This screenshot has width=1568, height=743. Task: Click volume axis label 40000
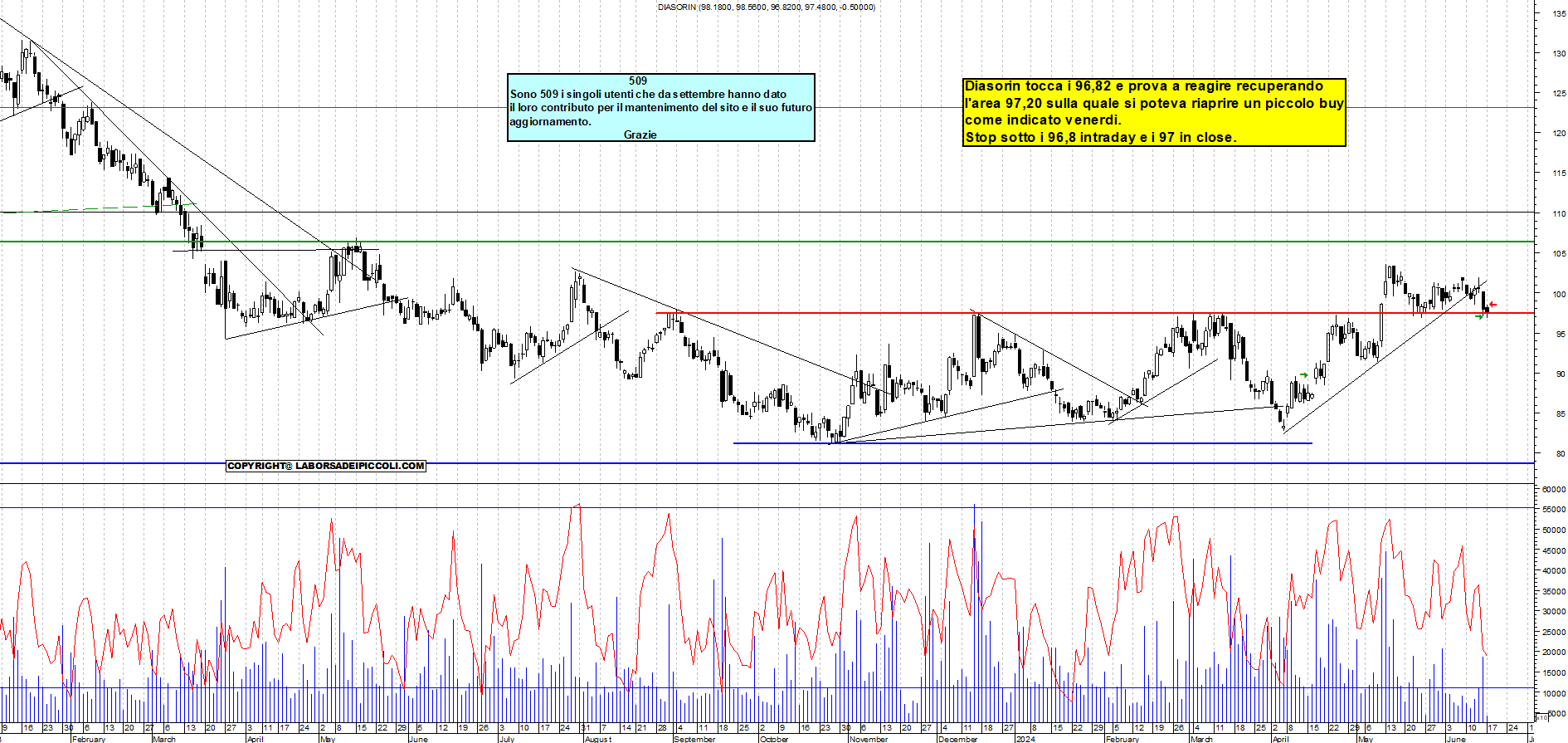point(1555,571)
